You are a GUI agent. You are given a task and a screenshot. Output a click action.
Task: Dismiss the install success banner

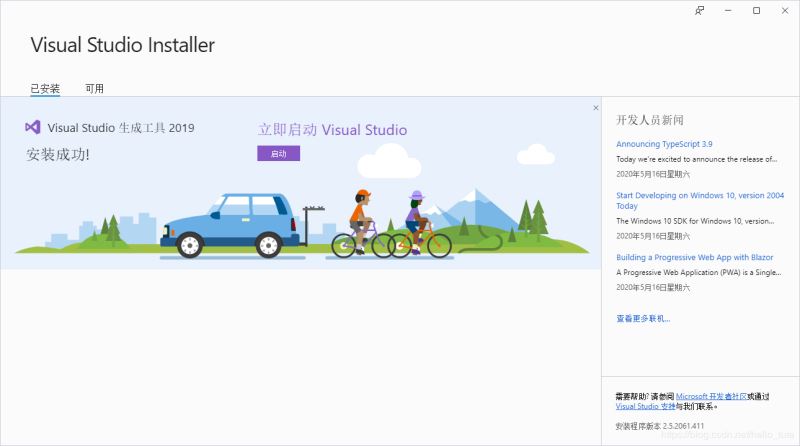tap(596, 108)
